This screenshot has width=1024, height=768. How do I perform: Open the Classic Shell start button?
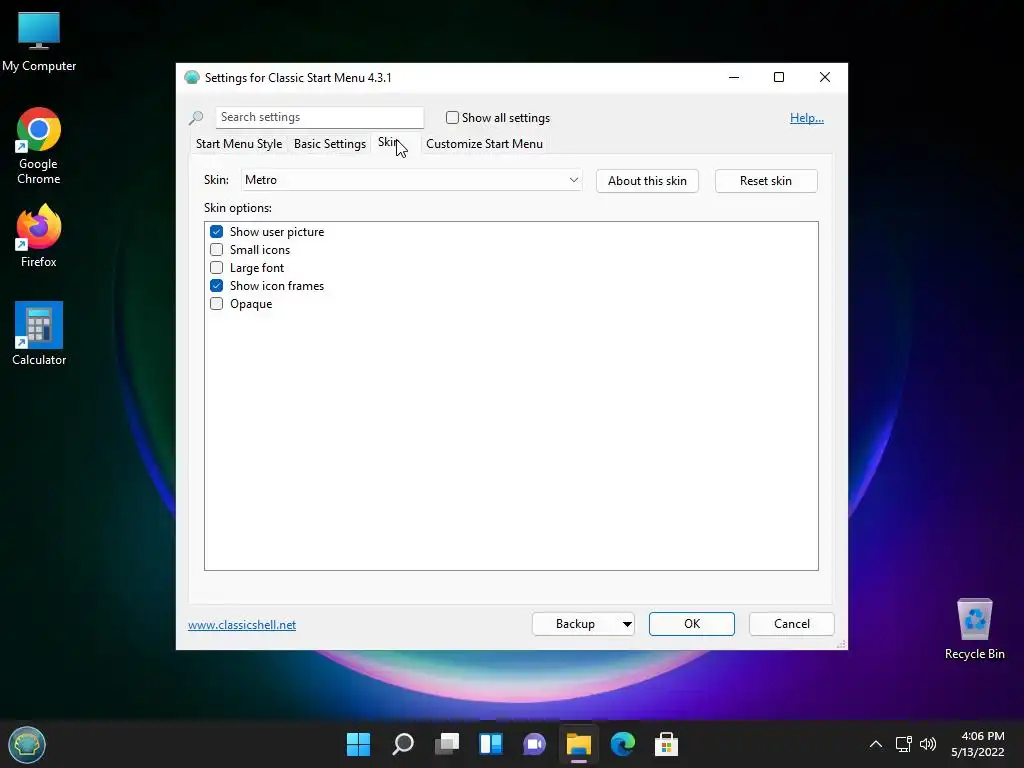click(27, 744)
